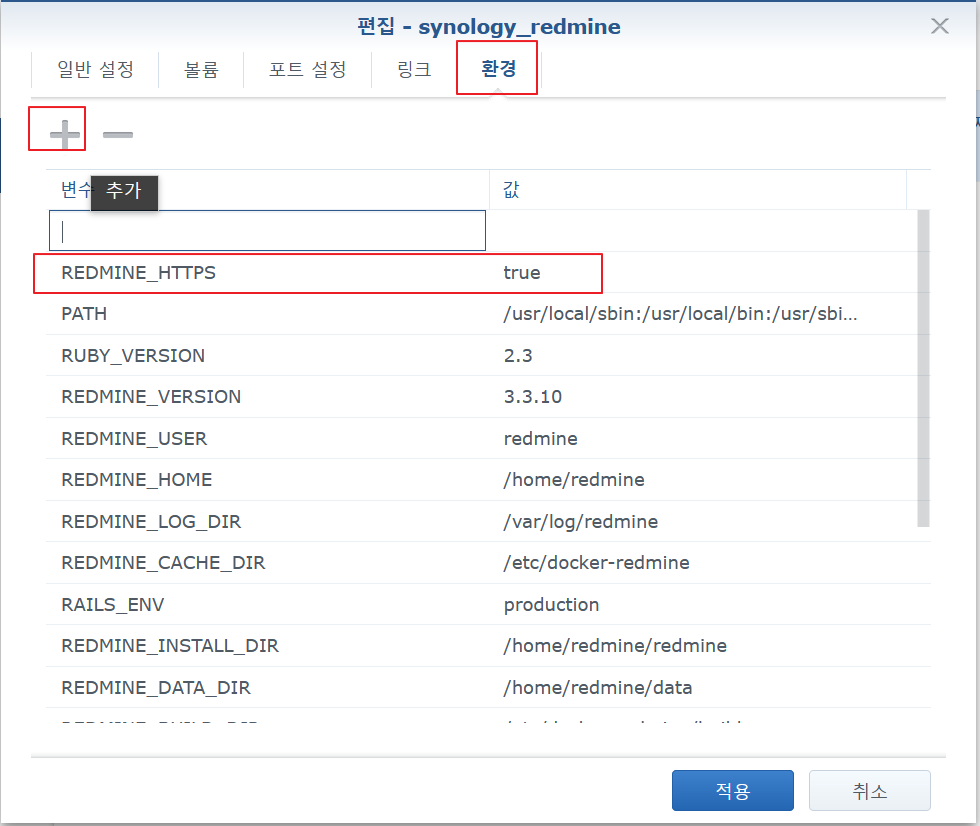Click the 적용 apply button
Image resolution: width=980 pixels, height=826 pixels.
732,790
